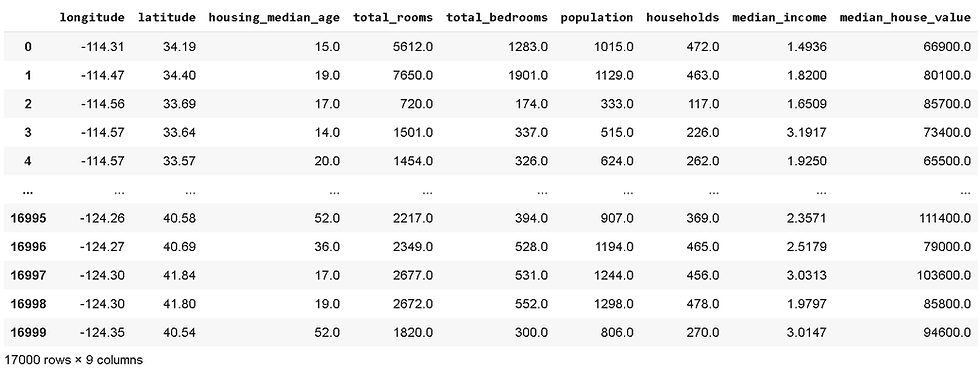Click population value 1015.0

(x=615, y=46)
